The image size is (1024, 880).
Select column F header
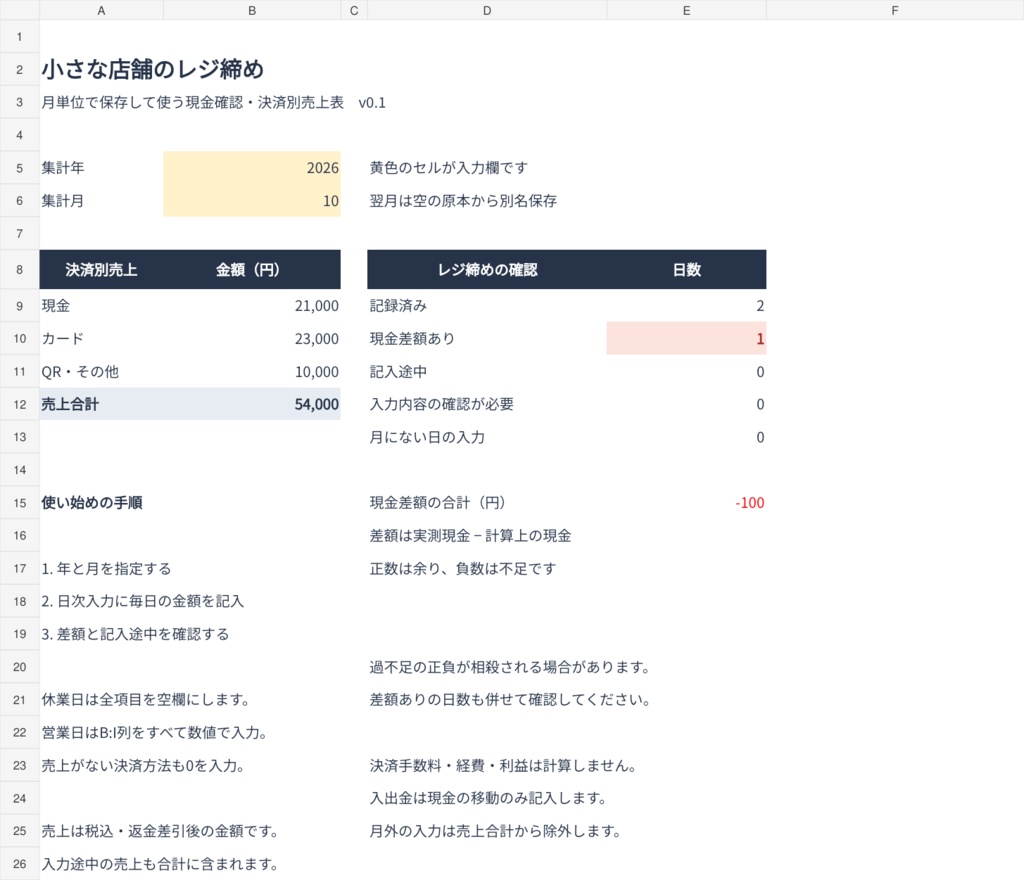(x=895, y=10)
